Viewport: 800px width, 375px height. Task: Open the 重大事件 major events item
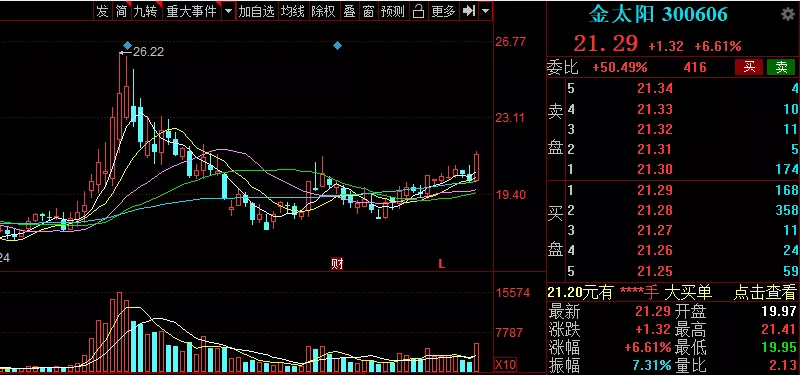191,11
